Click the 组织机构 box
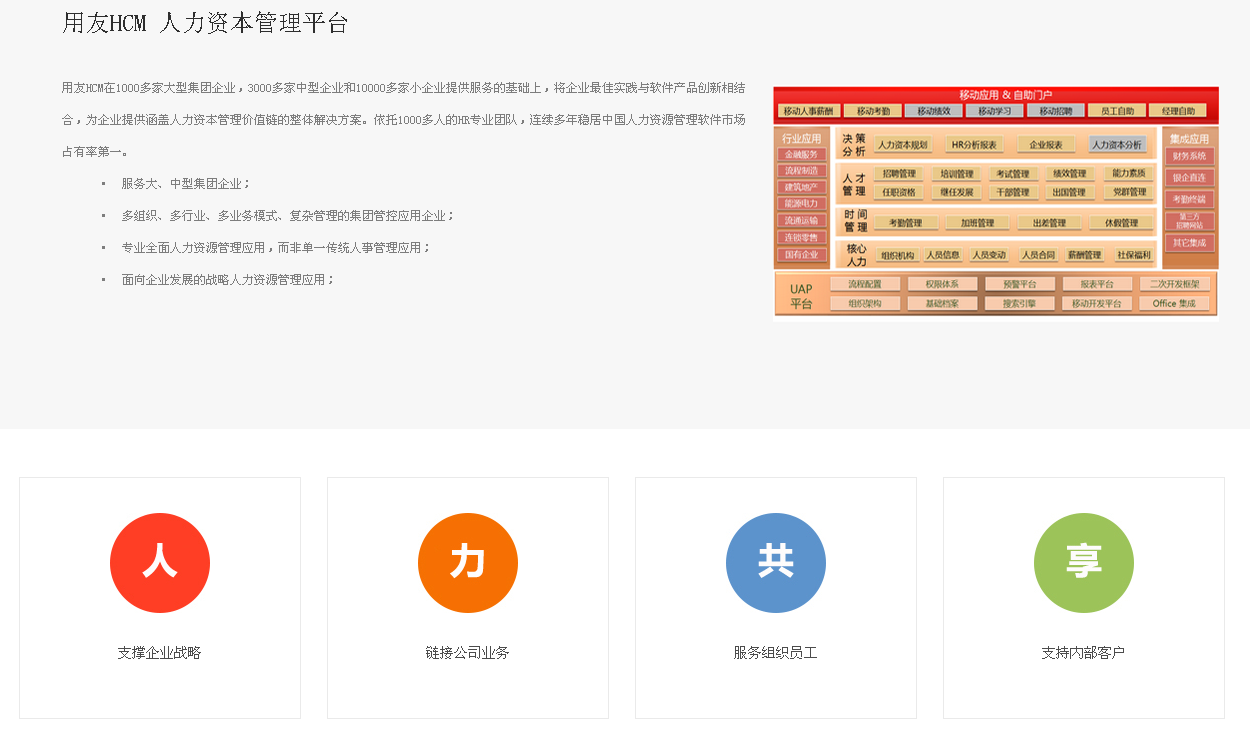1250x734 pixels. (x=897, y=256)
